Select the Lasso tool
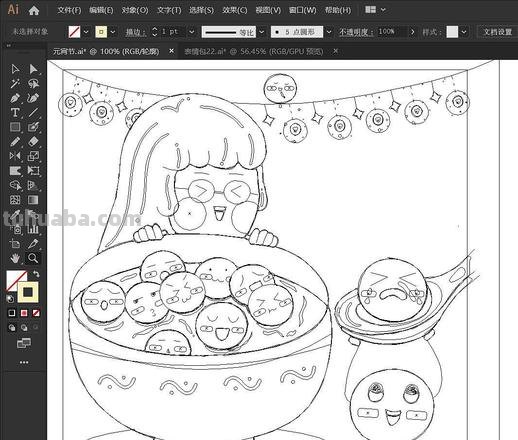Viewport: 518px width, 440px height. click(33, 83)
